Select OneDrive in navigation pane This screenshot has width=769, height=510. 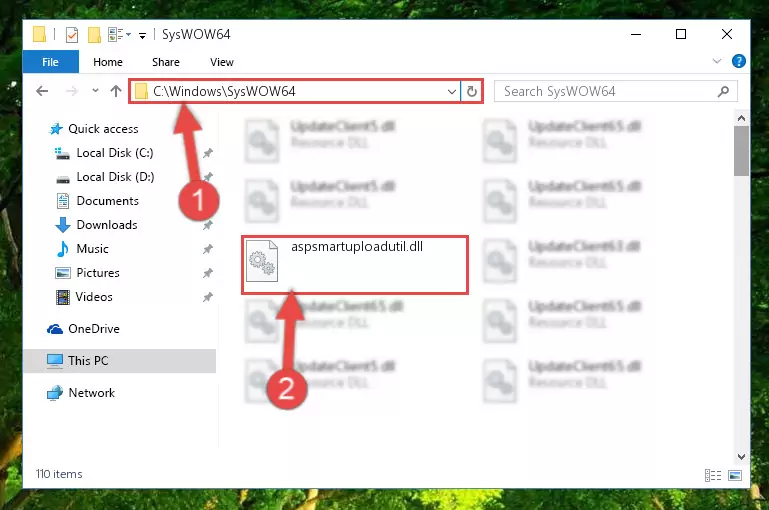point(94,329)
